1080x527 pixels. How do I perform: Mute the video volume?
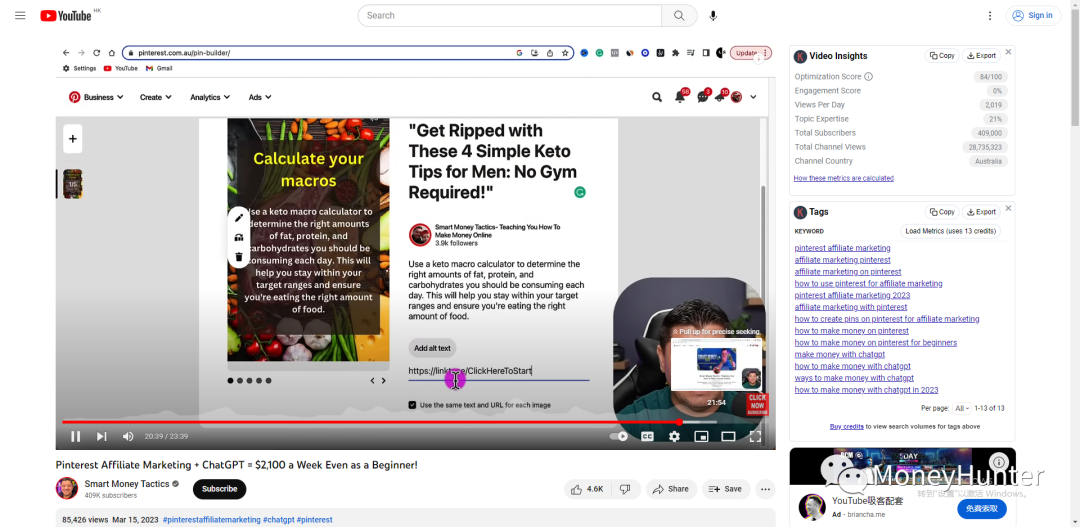(128, 436)
